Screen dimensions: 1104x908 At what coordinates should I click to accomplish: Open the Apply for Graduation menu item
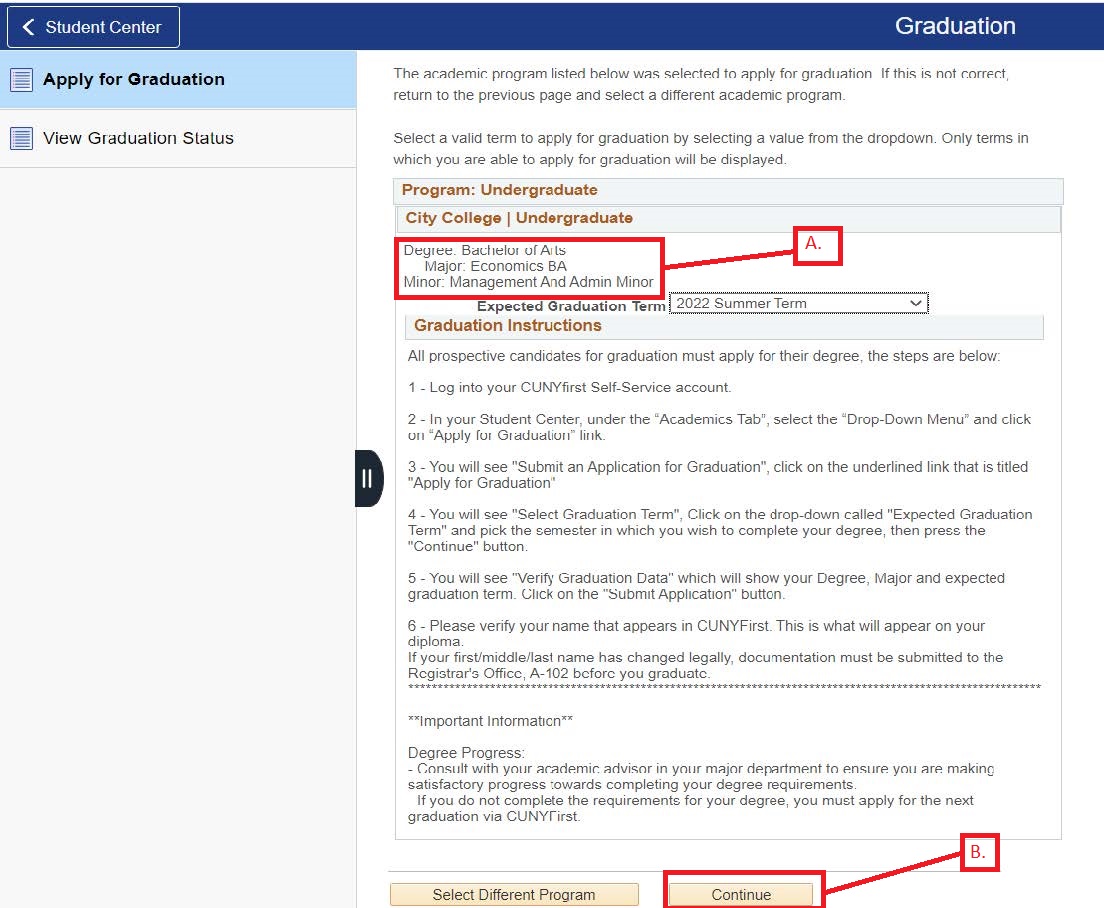[x=134, y=80]
